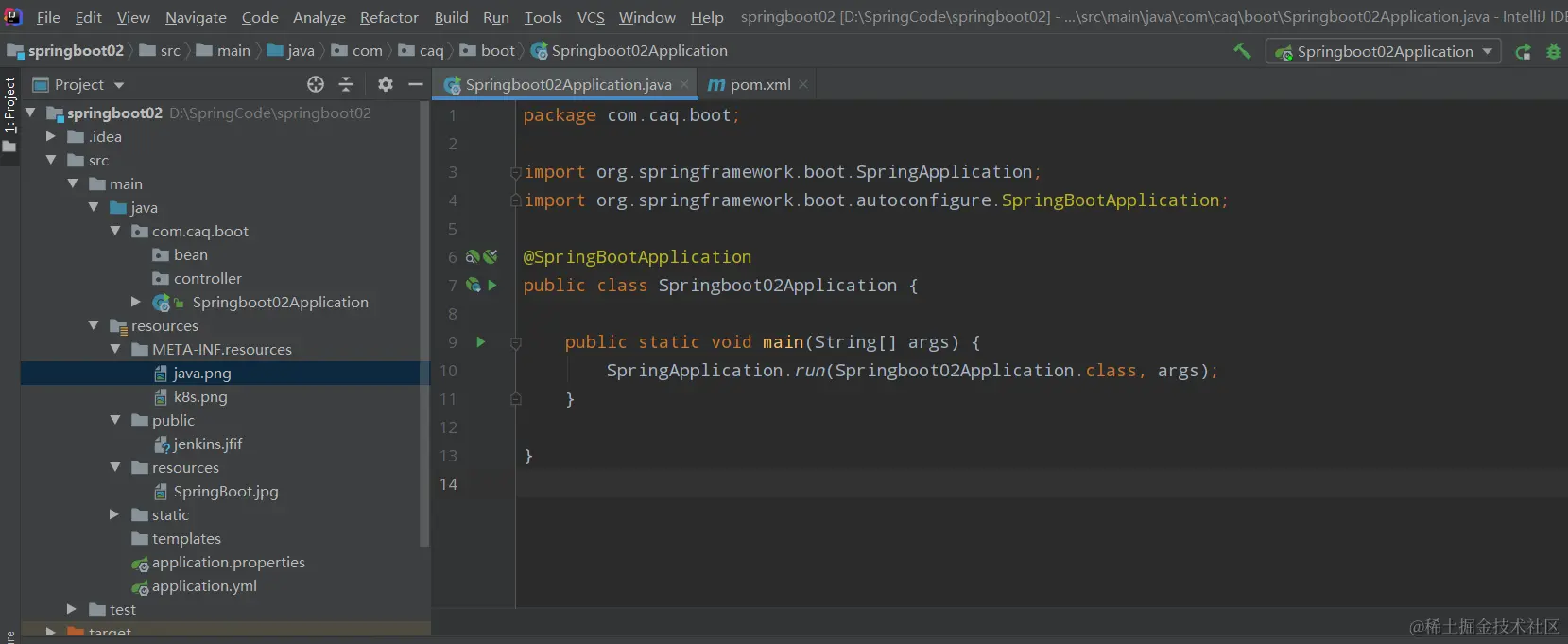This screenshot has width=1568, height=644.
Task: Expand the static folder
Action: pyautogui.click(x=114, y=514)
